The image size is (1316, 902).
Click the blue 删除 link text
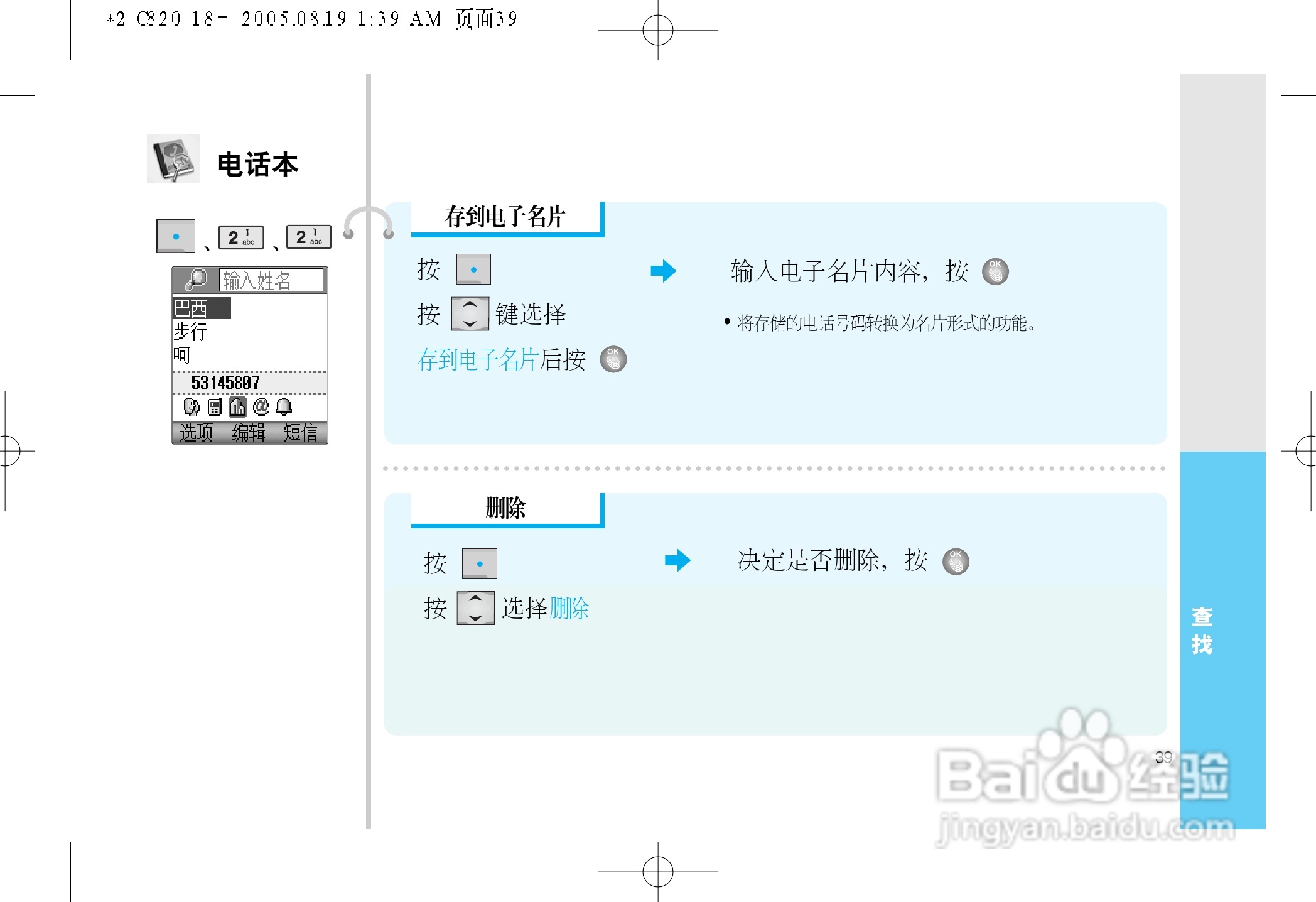click(569, 608)
